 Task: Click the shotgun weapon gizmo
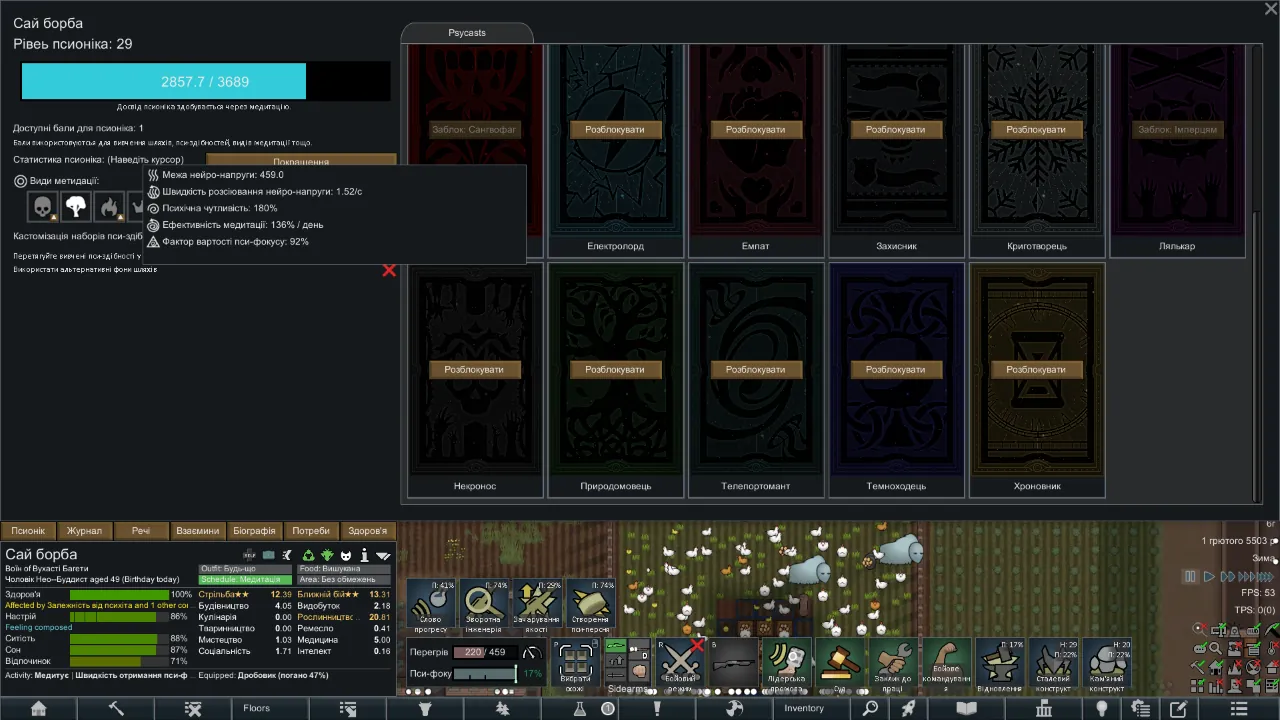tap(732, 662)
